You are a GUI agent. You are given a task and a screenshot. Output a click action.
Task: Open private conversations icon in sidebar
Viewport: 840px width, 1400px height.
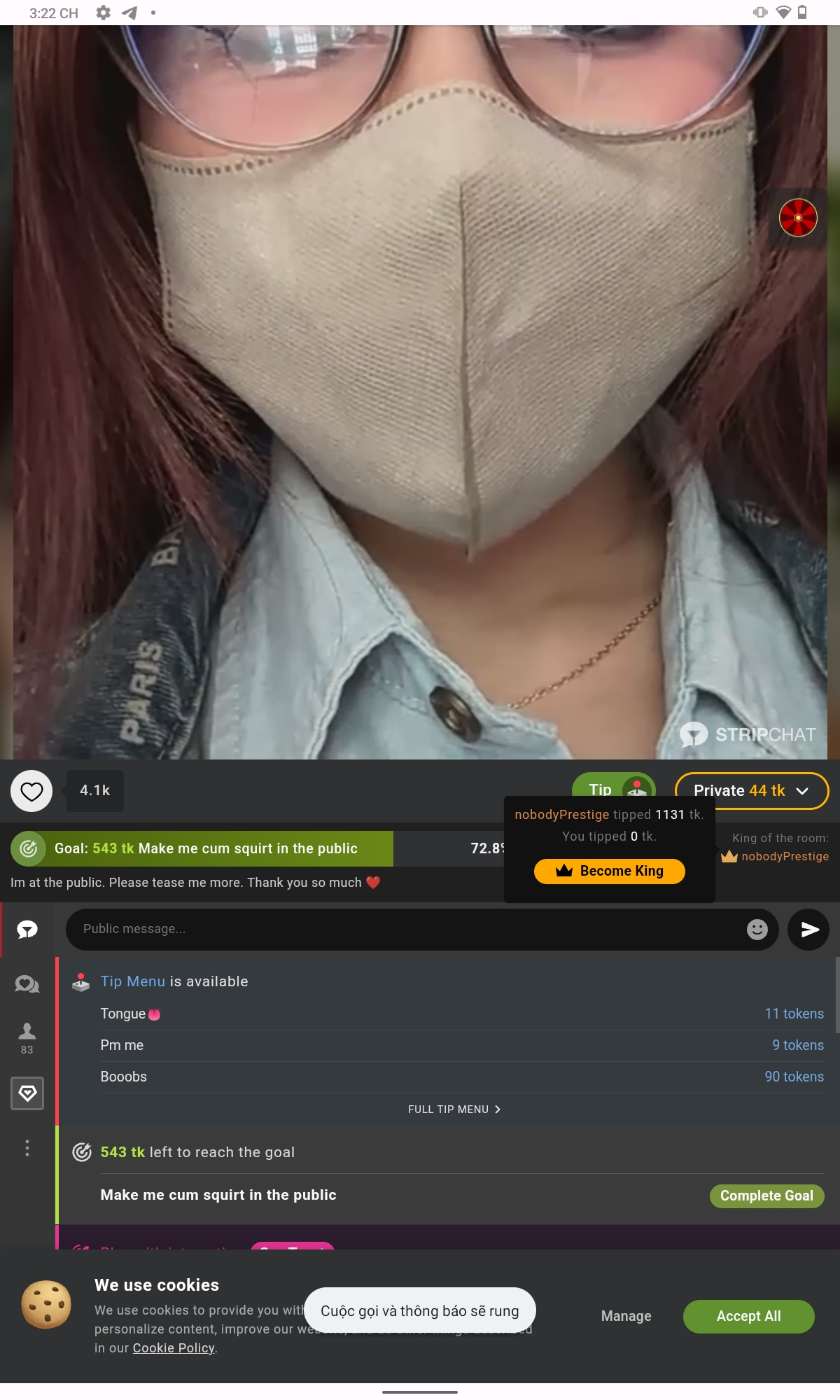point(27,984)
